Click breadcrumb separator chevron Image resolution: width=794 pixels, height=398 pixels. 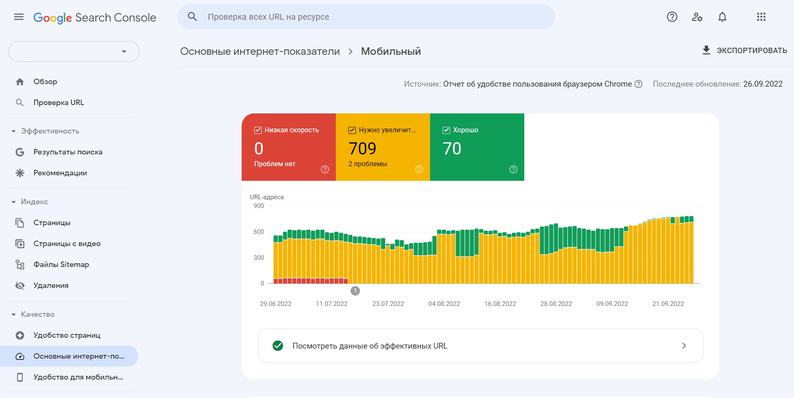[x=350, y=52]
